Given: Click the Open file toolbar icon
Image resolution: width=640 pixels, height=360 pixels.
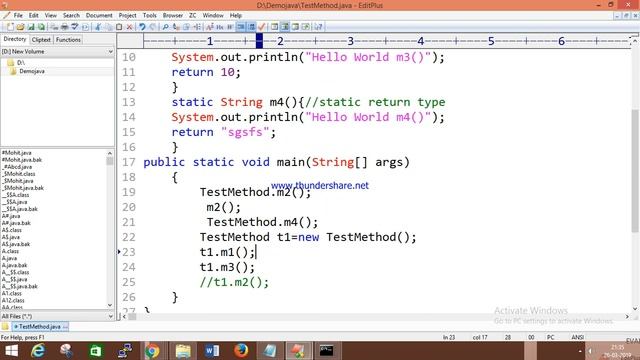Looking at the screenshot, I should (x=20, y=27).
